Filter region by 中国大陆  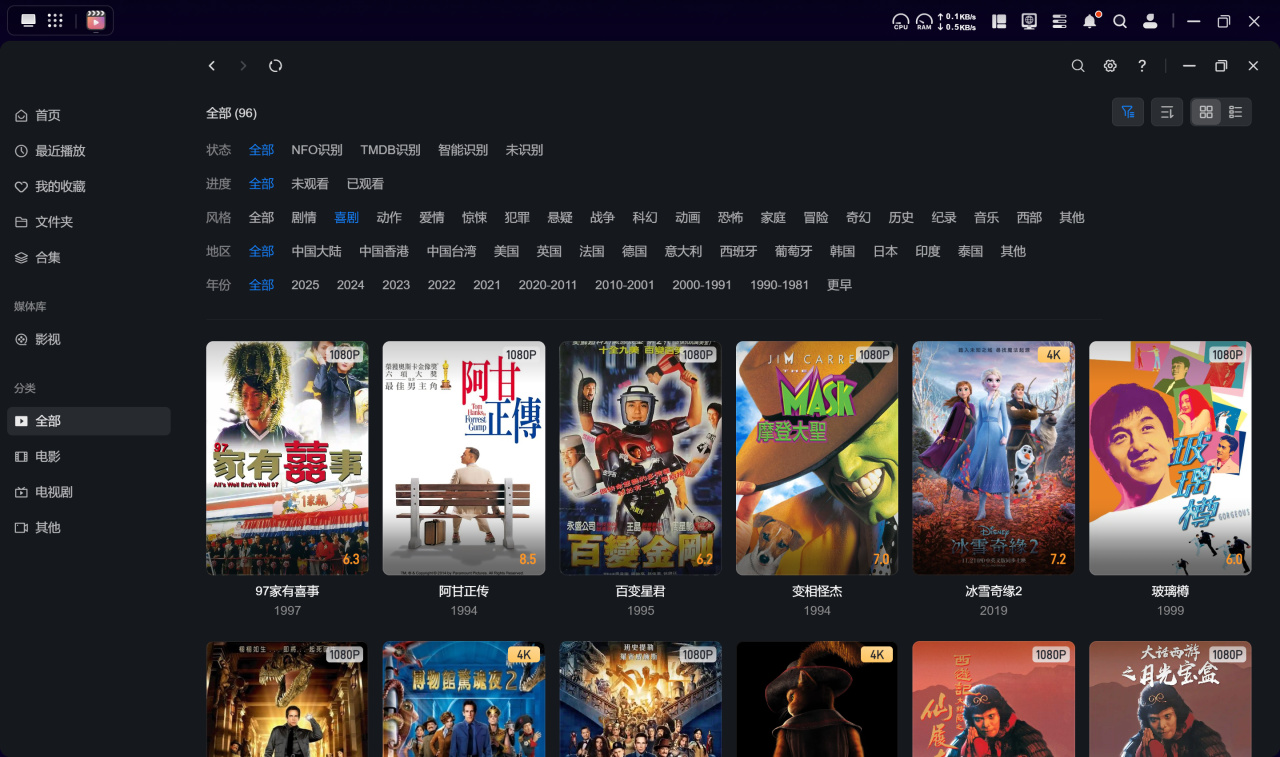pyautogui.click(x=317, y=251)
